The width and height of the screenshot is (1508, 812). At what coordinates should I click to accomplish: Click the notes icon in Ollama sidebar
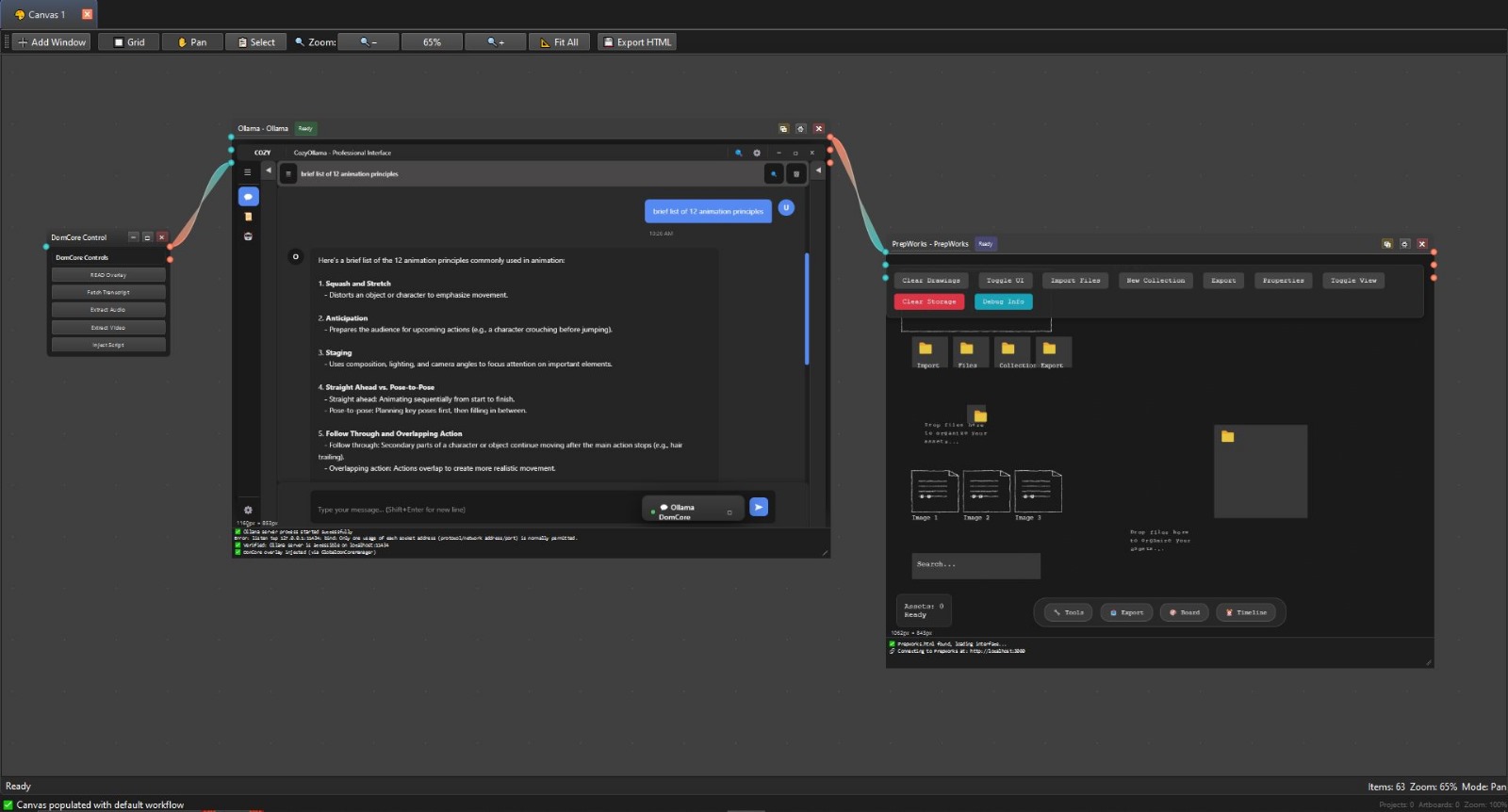coord(248,217)
